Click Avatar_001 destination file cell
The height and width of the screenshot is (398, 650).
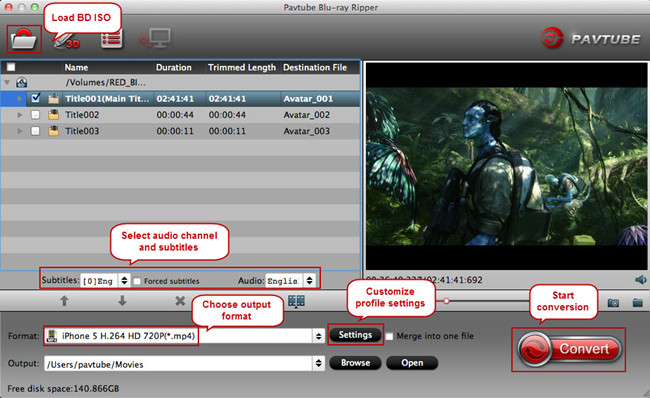(x=308, y=99)
